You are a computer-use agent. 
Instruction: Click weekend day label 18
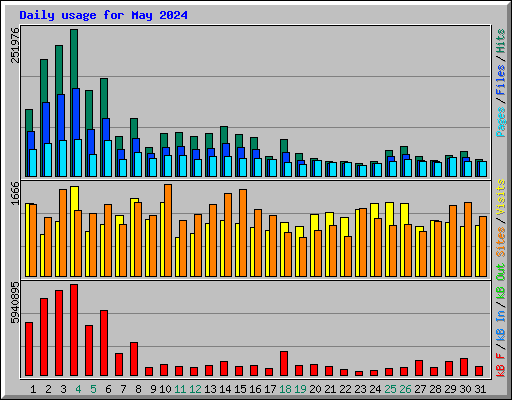[285, 389]
